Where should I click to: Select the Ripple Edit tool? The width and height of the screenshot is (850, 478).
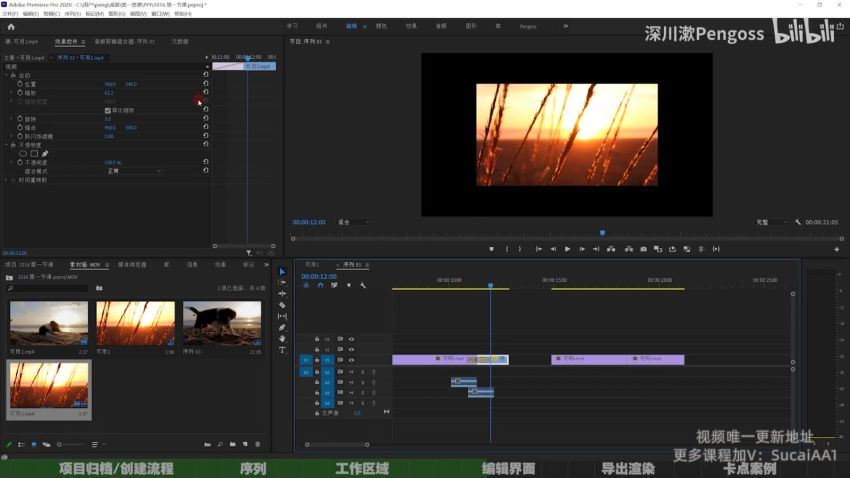[x=282, y=294]
